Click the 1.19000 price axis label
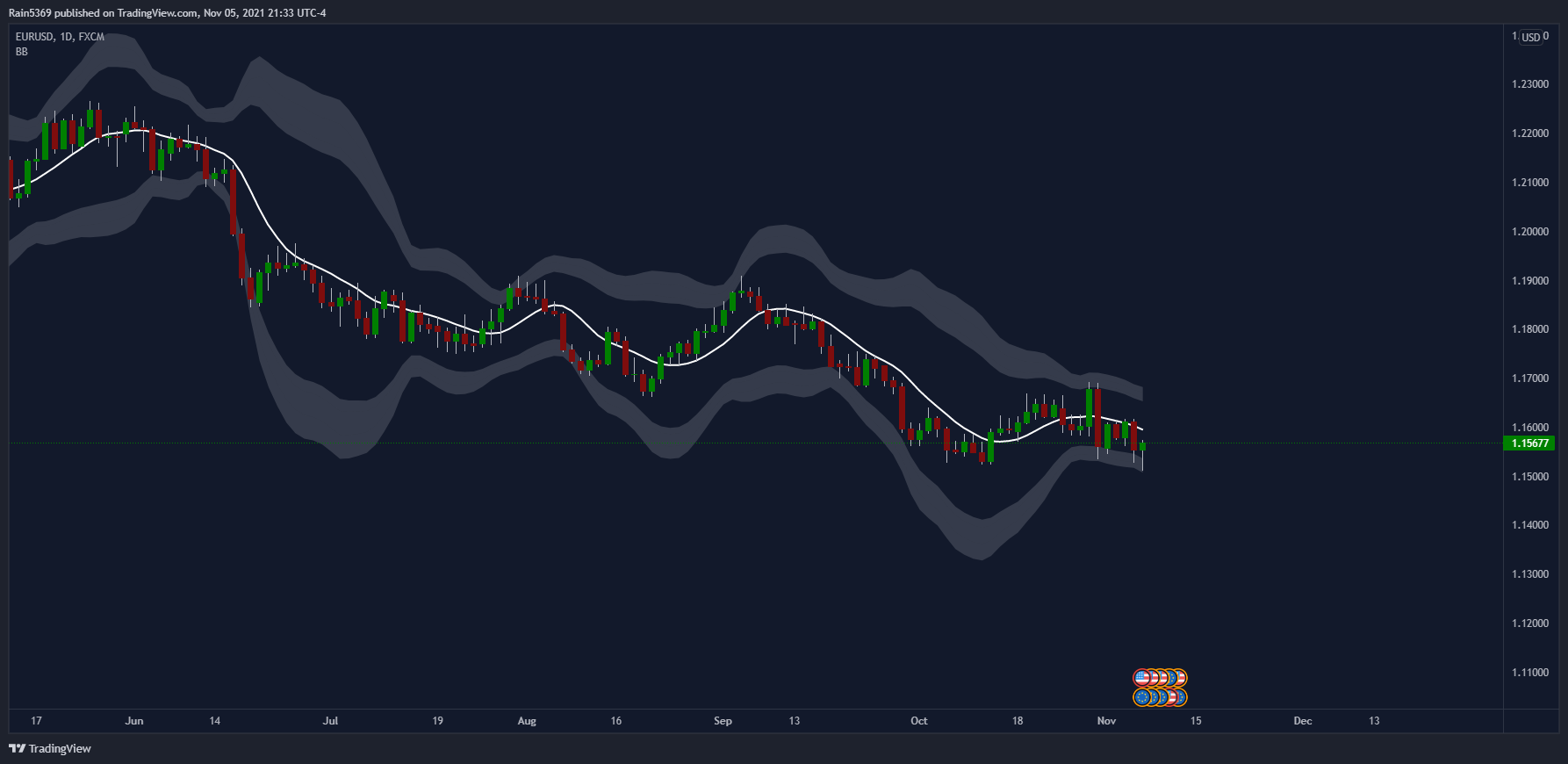Image resolution: width=1568 pixels, height=764 pixels. pyautogui.click(x=1530, y=281)
